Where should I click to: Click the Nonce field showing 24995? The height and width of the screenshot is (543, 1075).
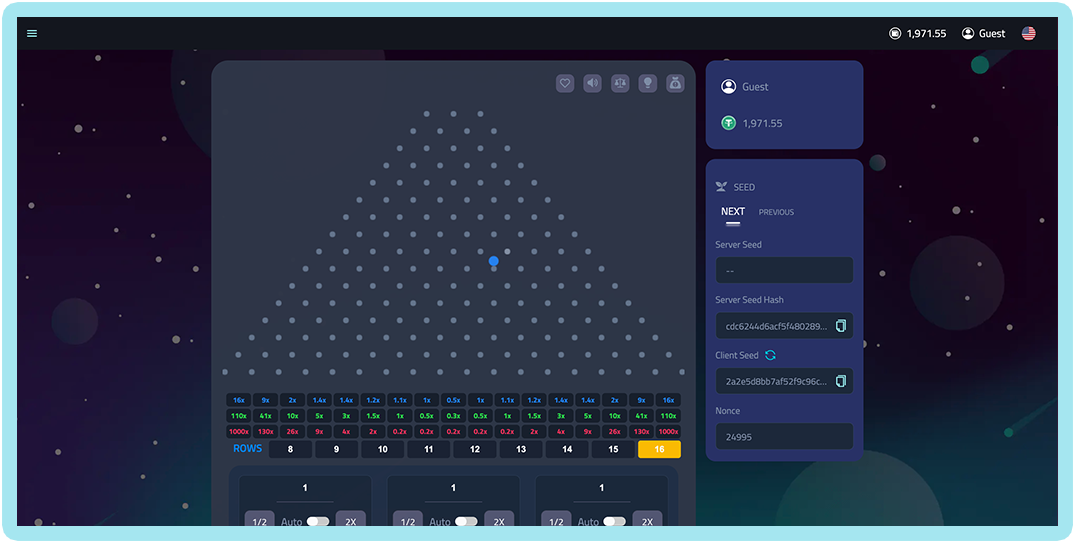[784, 436]
